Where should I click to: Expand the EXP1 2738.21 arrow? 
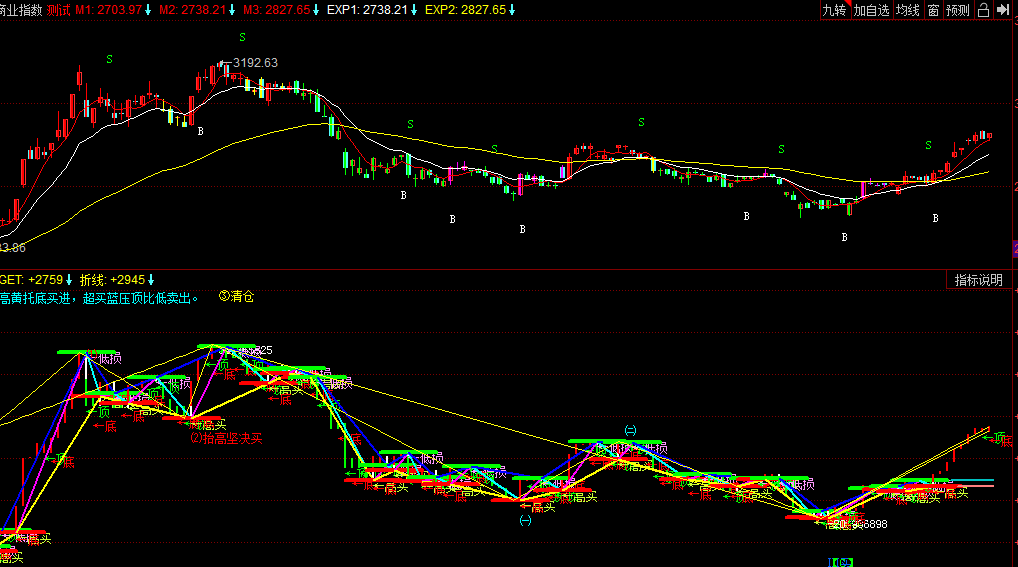(x=412, y=10)
